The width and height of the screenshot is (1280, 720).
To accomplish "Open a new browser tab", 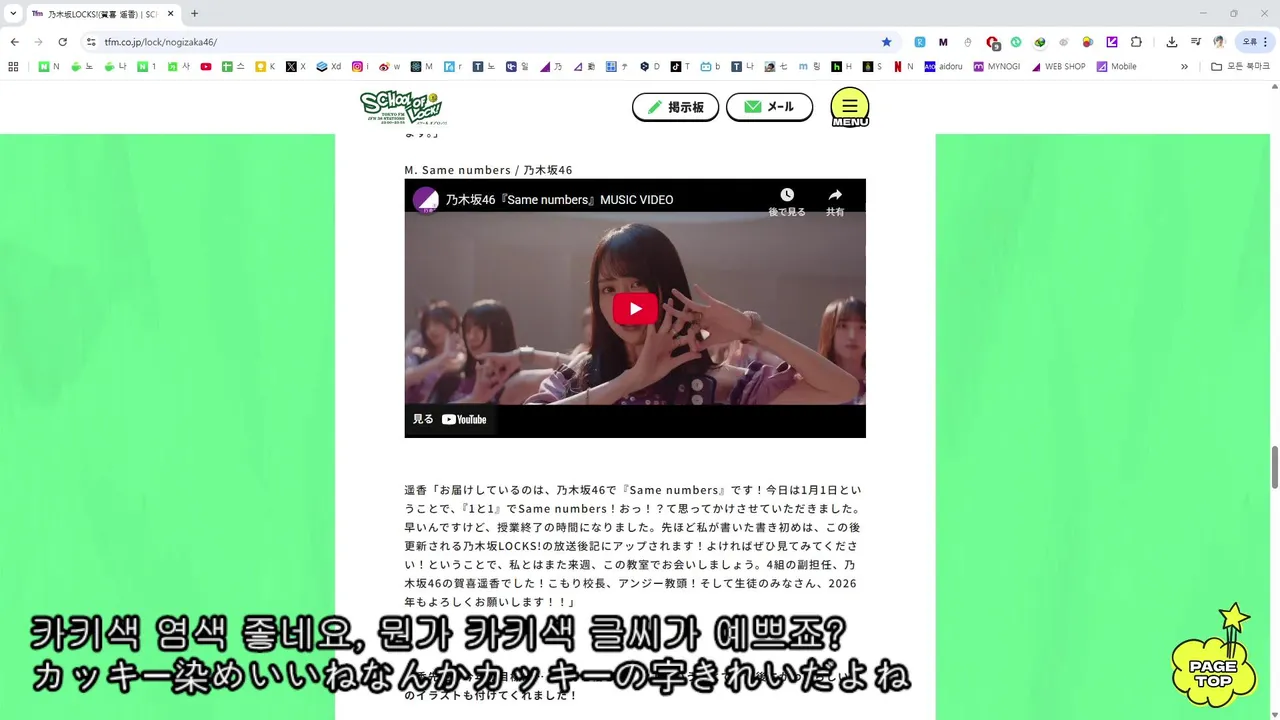I will pyautogui.click(x=194, y=14).
